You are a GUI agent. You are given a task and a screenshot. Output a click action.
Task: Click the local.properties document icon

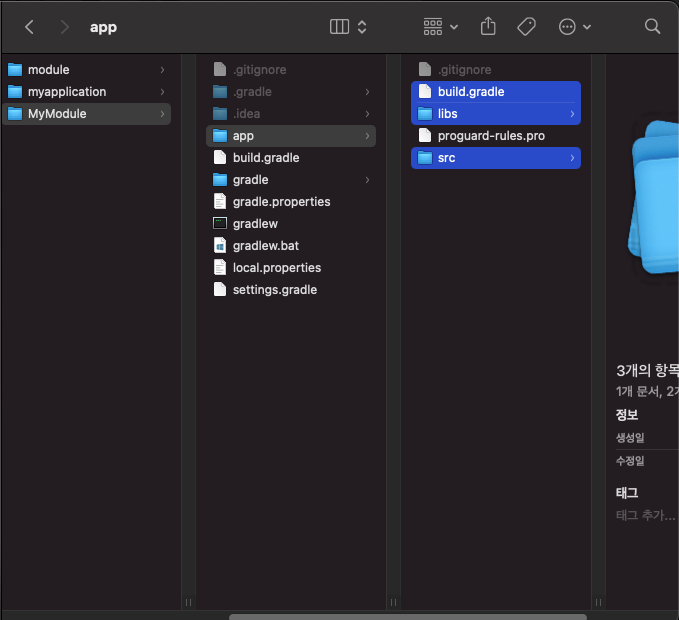(x=220, y=268)
